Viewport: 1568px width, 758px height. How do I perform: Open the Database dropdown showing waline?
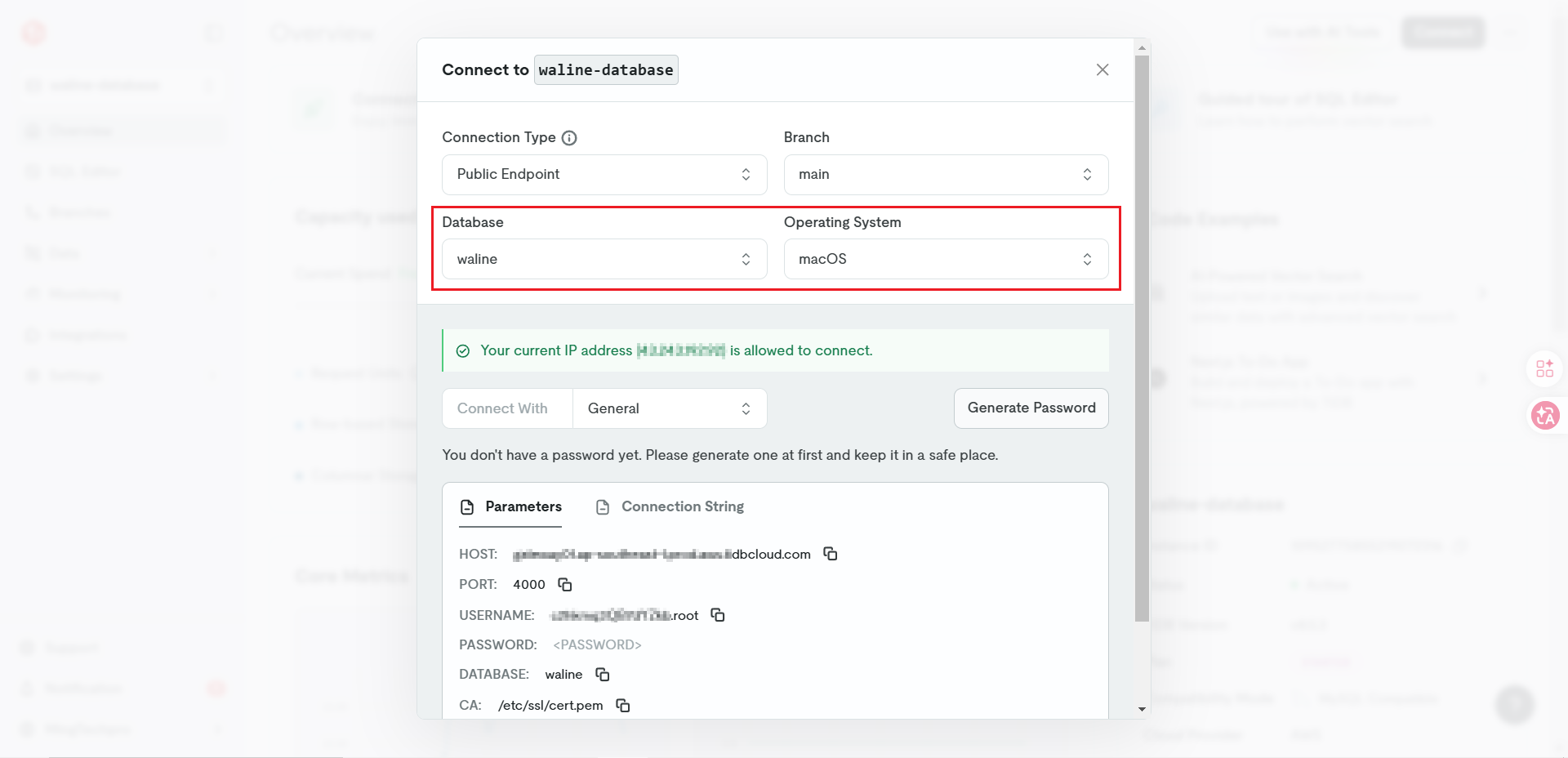[x=604, y=259]
